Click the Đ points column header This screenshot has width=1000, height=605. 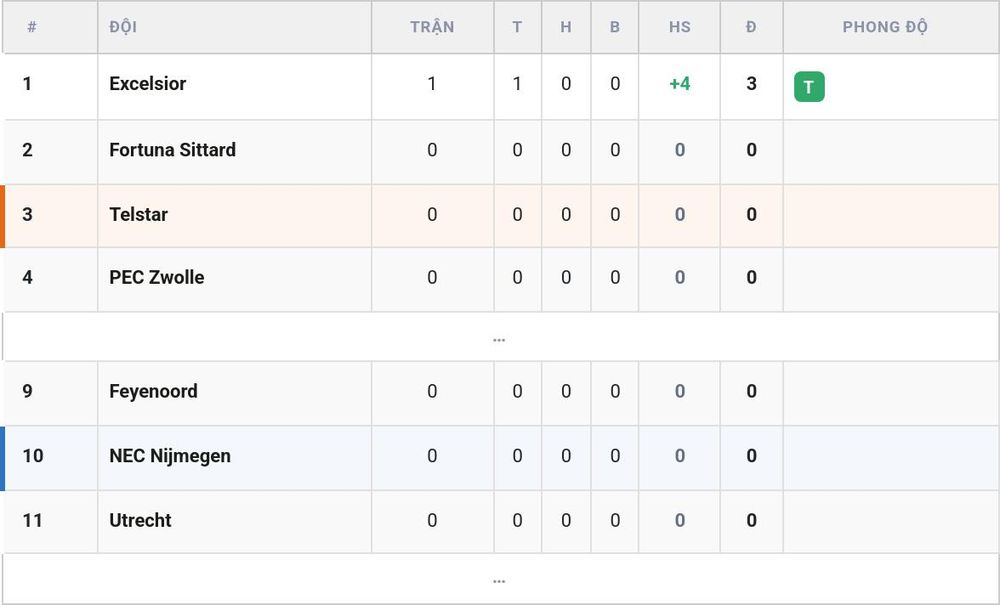pos(751,27)
